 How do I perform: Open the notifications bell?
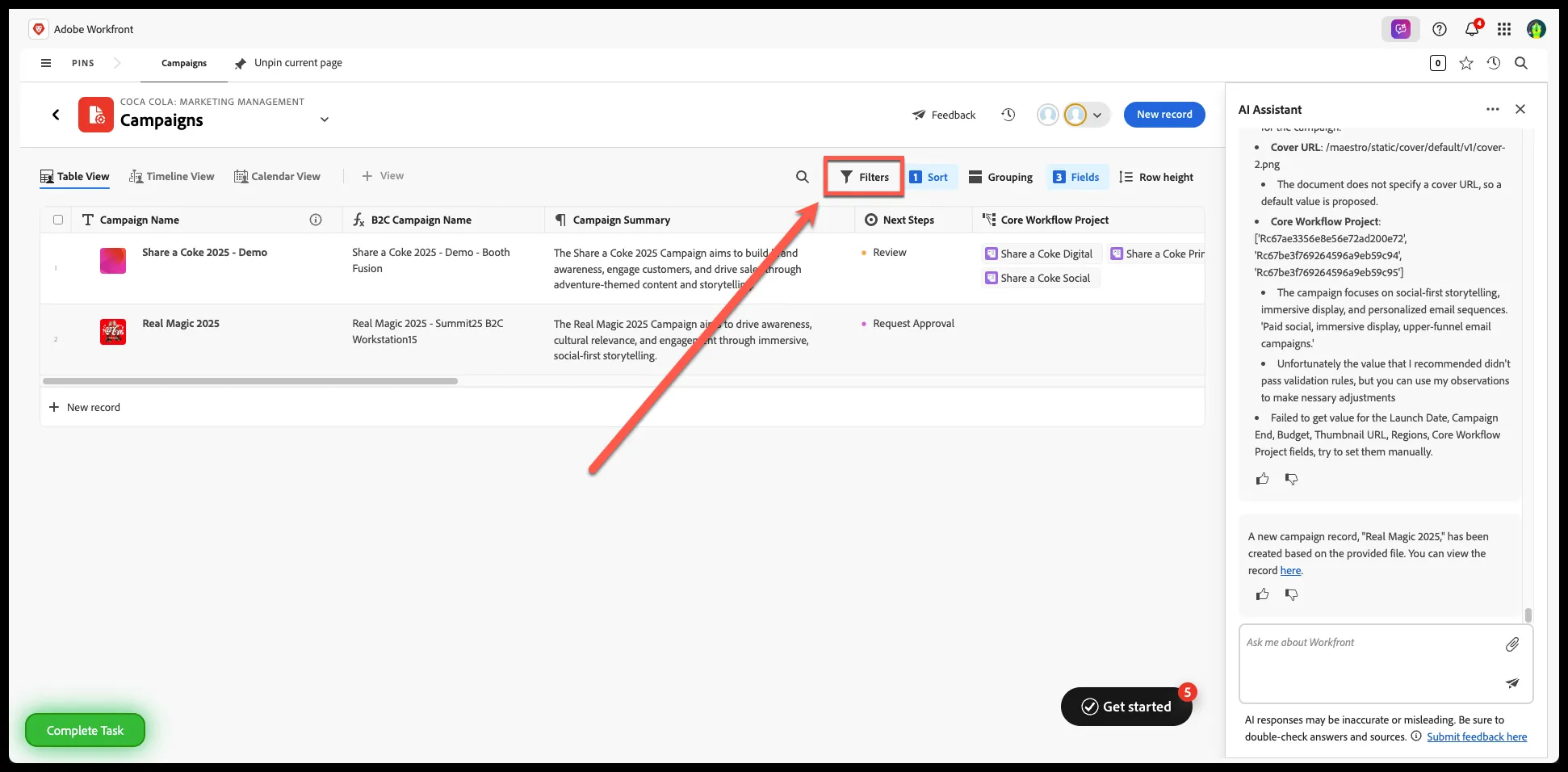pyautogui.click(x=1472, y=29)
